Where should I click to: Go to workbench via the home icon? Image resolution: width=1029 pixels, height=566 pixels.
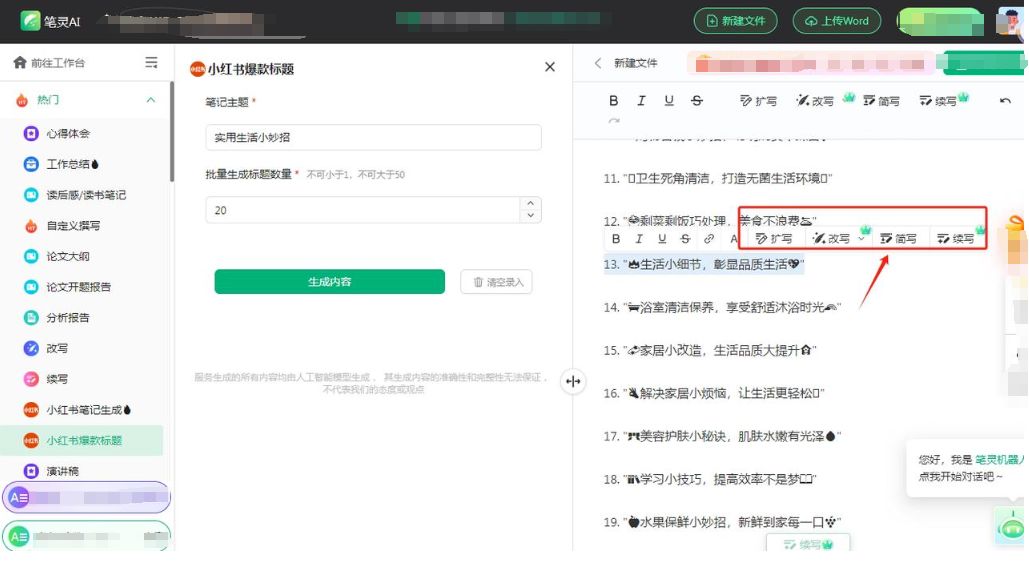coord(20,62)
